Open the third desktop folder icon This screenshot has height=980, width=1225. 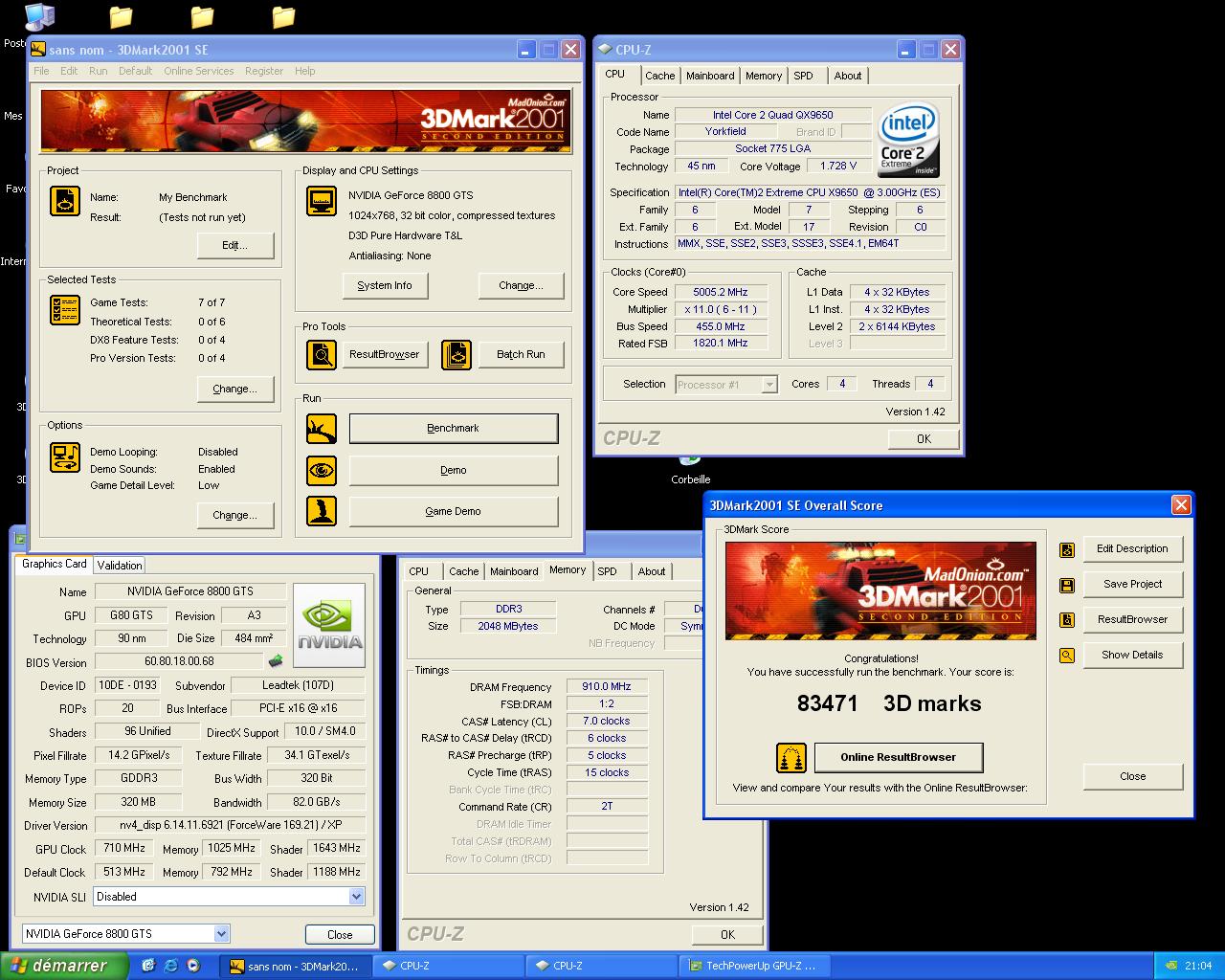[283, 17]
